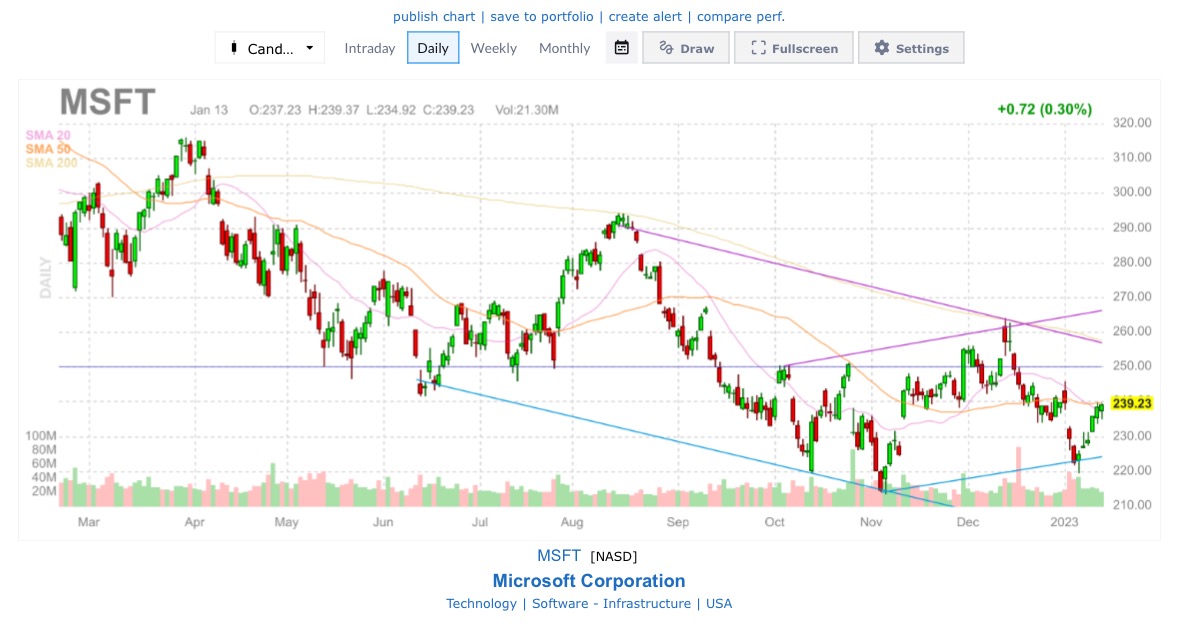The height and width of the screenshot is (624, 1179).
Task: Open the Software - Infrastructure industry link
Action: click(611, 604)
